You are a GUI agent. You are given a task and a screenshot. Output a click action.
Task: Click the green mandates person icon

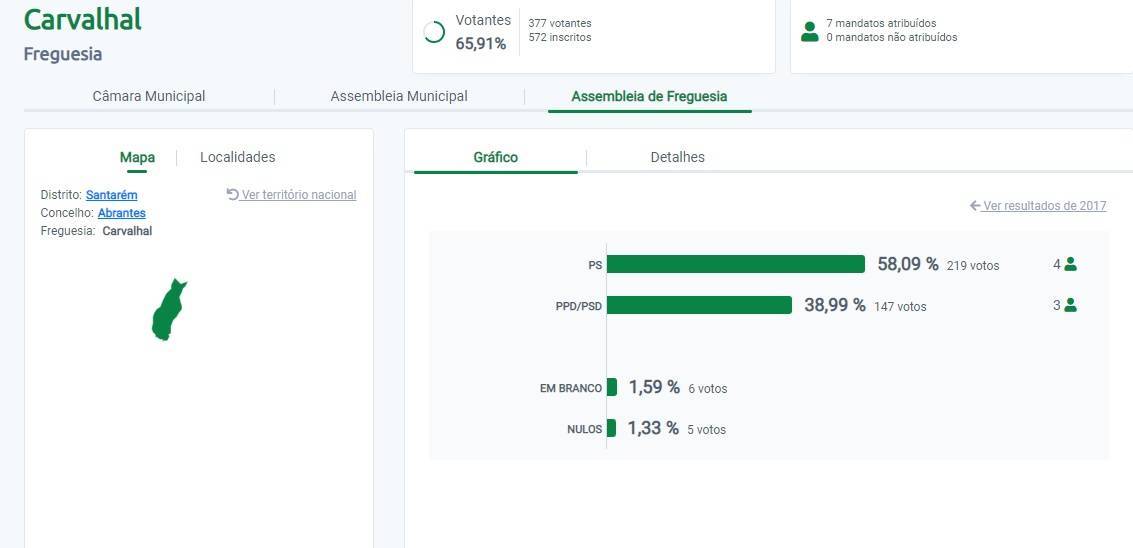(810, 31)
